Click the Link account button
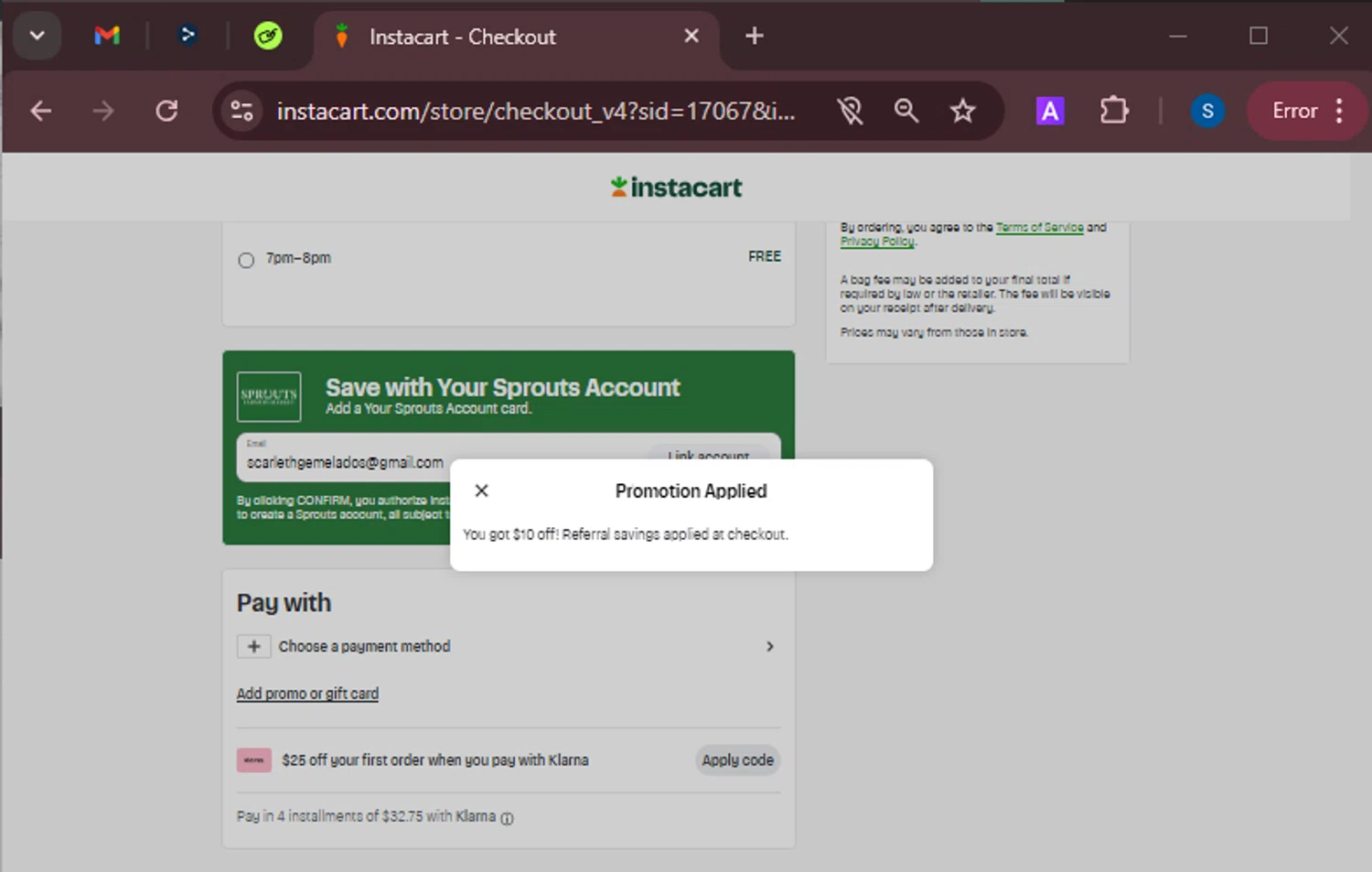The image size is (1372, 872). tap(708, 455)
